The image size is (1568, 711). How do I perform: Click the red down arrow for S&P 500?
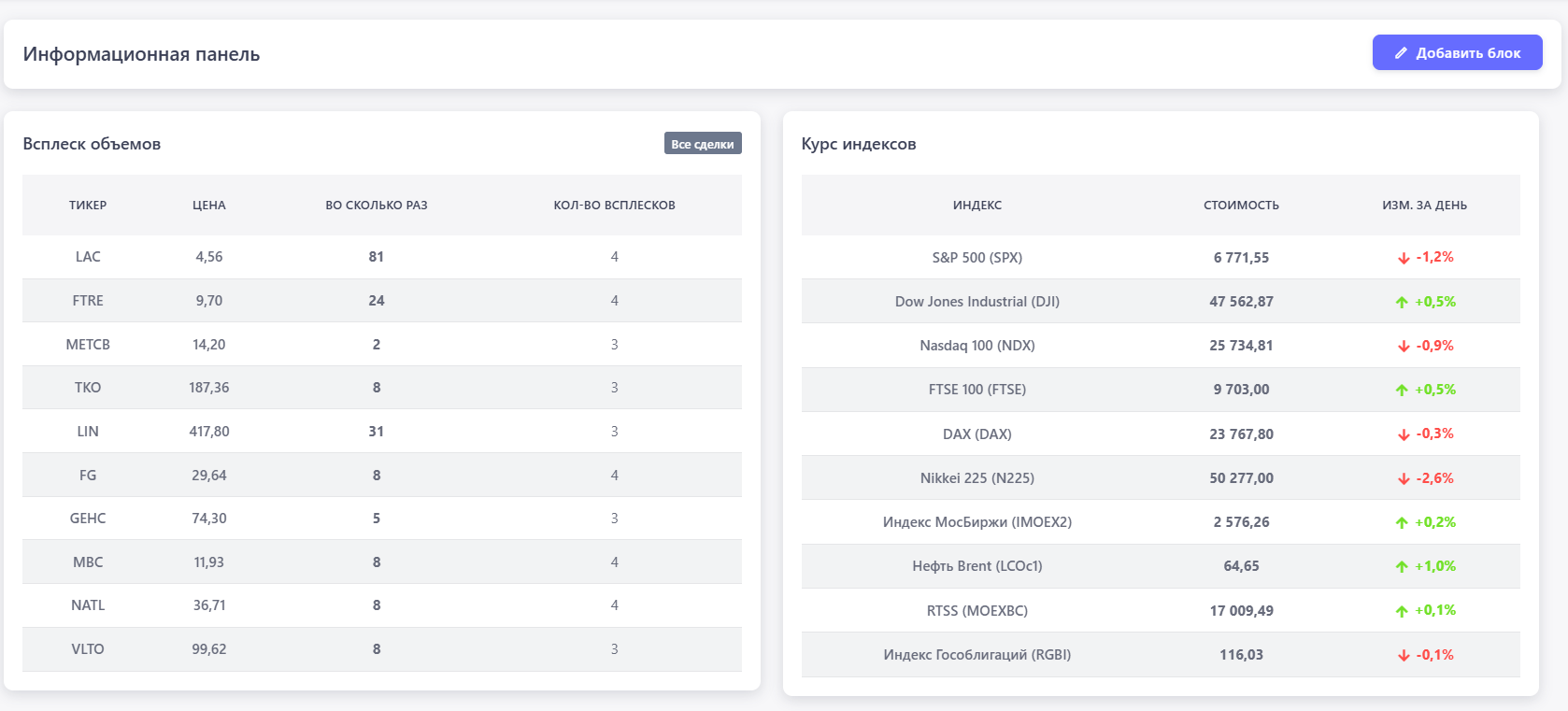(x=1404, y=258)
